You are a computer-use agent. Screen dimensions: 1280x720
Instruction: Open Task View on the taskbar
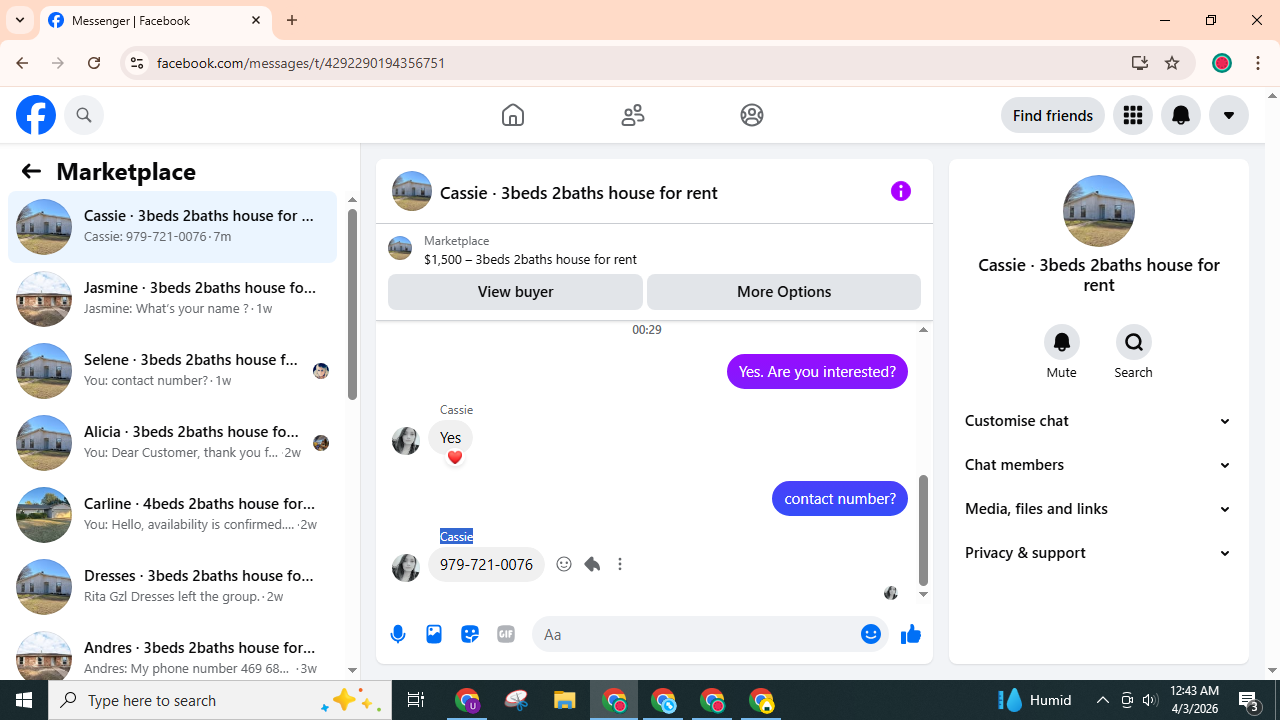(416, 700)
